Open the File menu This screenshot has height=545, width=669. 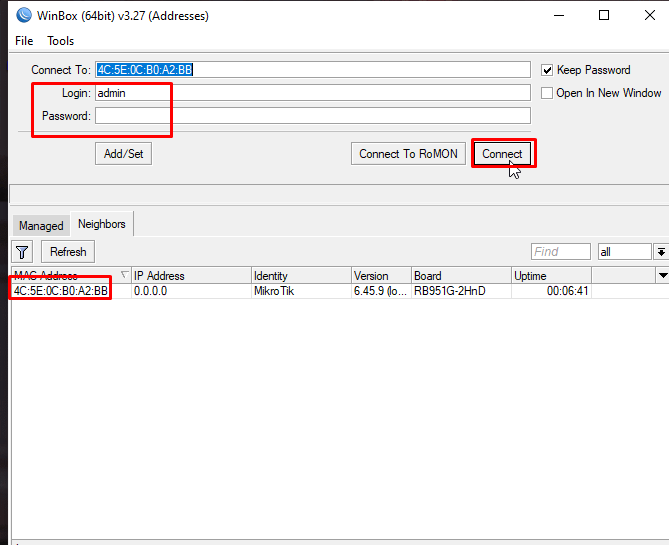coord(24,41)
